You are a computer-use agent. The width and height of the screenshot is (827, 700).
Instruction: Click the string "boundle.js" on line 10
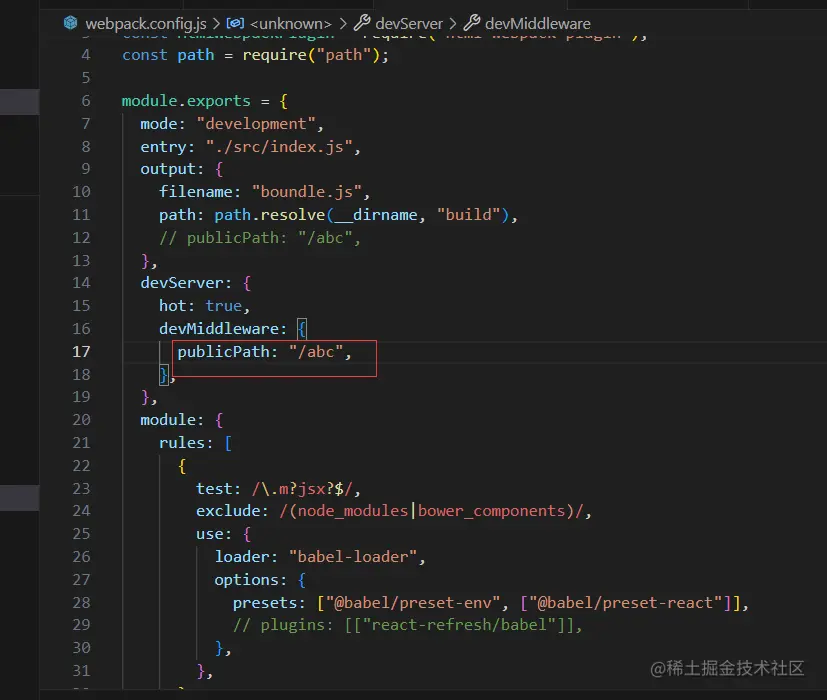pos(306,192)
